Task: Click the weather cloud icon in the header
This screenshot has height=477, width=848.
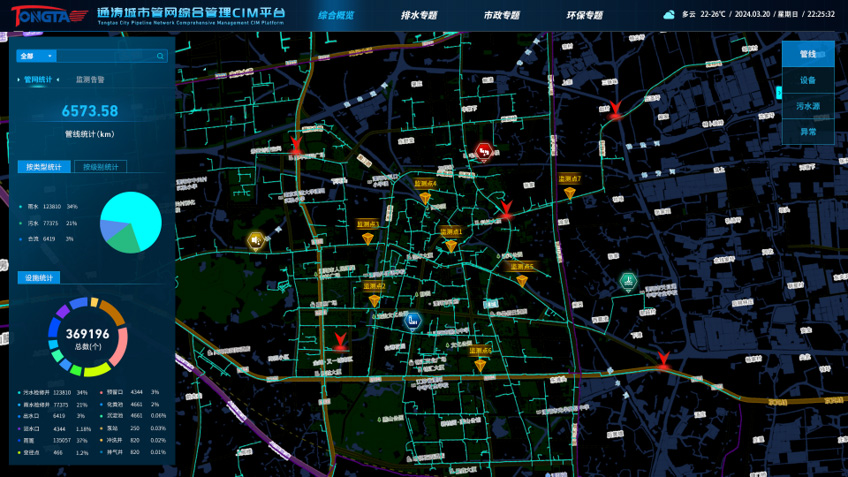Action: coord(669,15)
